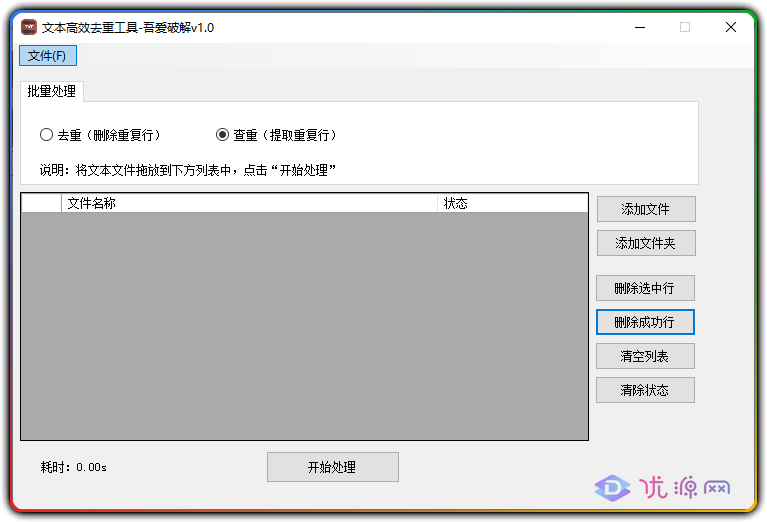Minimize the window
767x522 pixels.
pos(639,27)
